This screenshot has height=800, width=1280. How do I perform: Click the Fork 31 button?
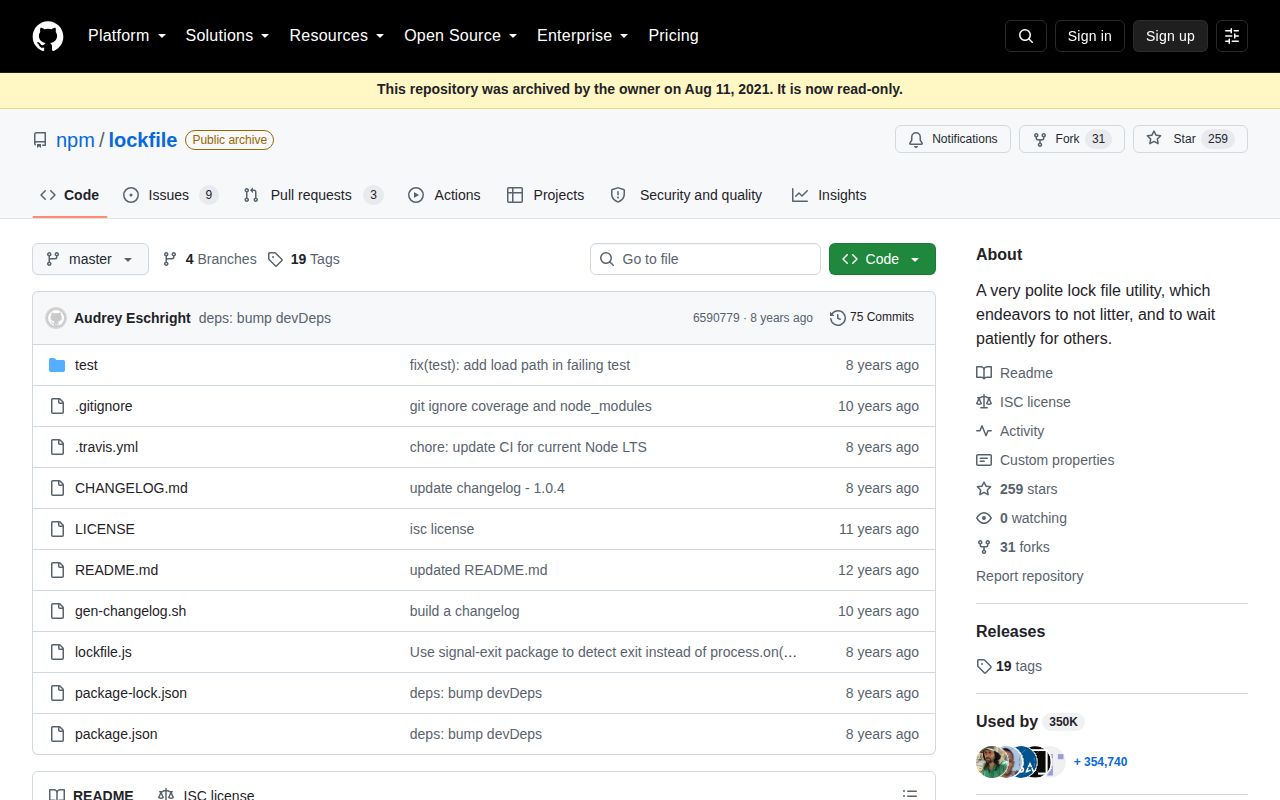point(1072,139)
